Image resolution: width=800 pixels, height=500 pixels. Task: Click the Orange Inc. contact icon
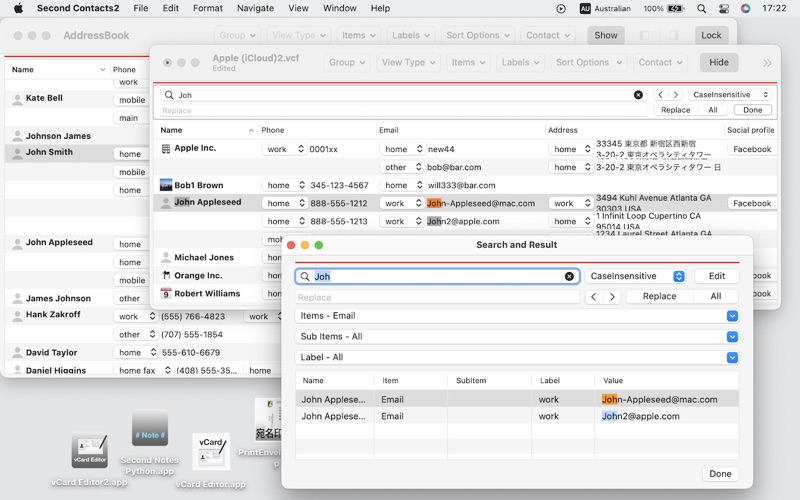click(166, 275)
